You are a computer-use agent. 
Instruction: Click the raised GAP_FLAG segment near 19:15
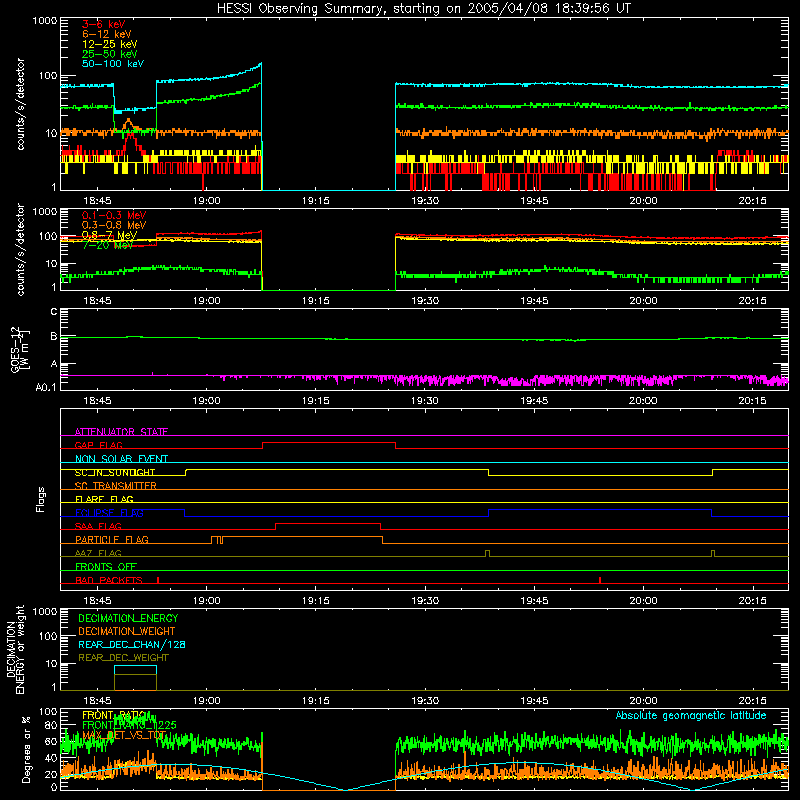click(x=329, y=443)
